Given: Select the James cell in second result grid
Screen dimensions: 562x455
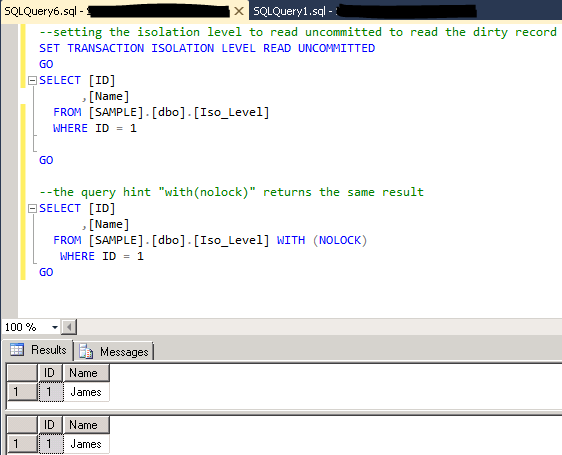Looking at the screenshot, I should pos(86,444).
